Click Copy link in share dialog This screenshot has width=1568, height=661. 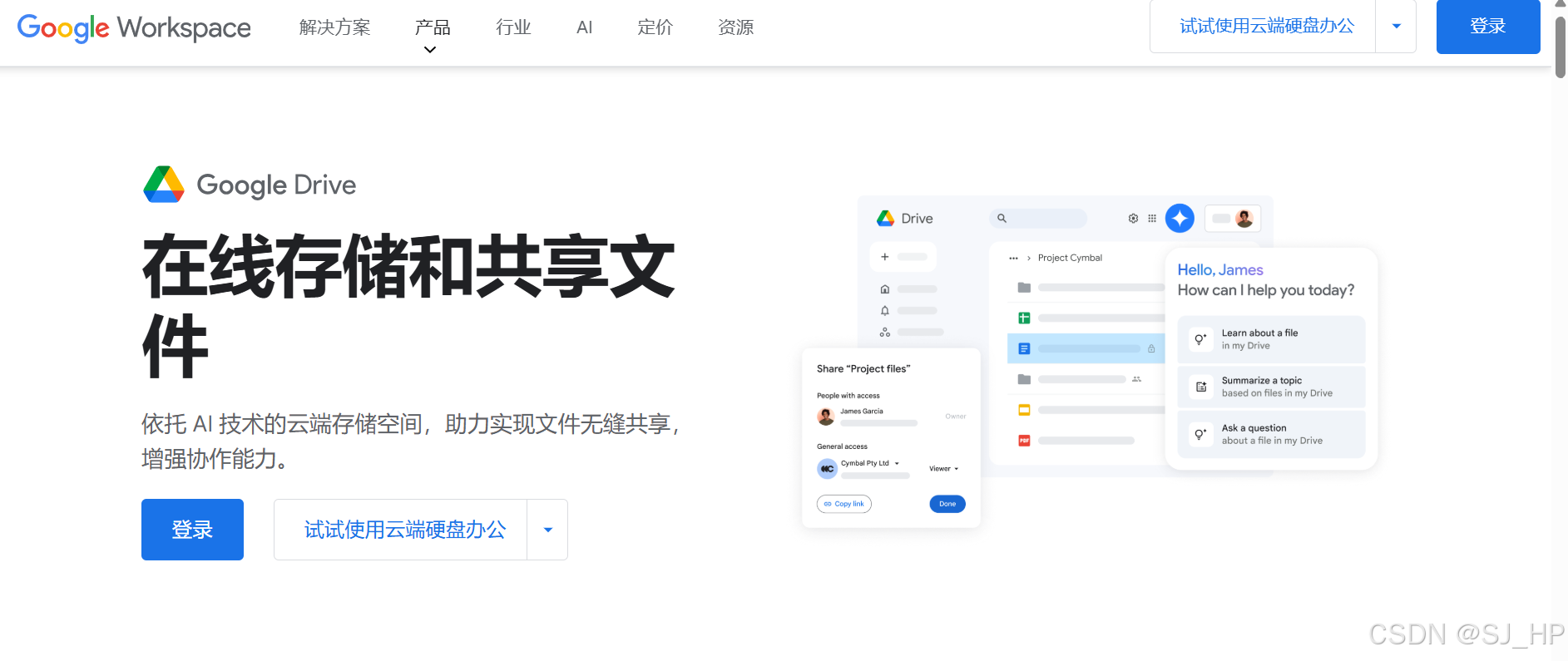844,504
